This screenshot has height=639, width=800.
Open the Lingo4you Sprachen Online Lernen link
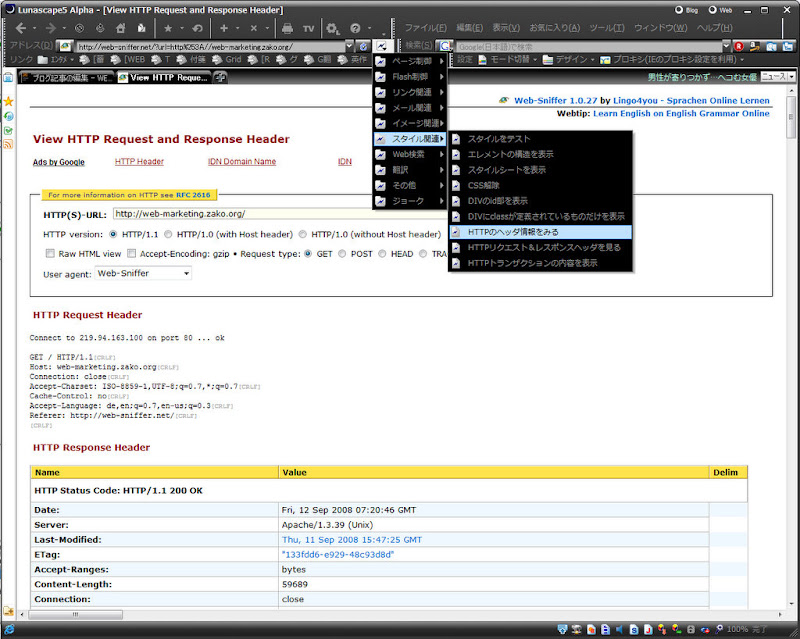point(691,101)
